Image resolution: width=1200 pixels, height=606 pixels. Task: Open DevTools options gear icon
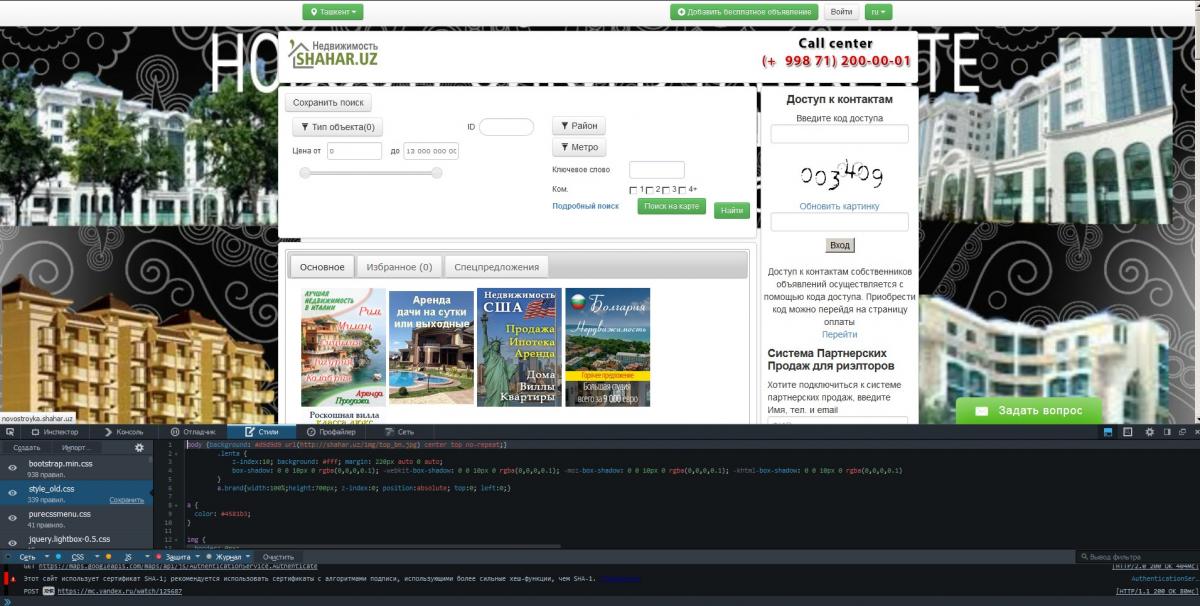point(1149,432)
